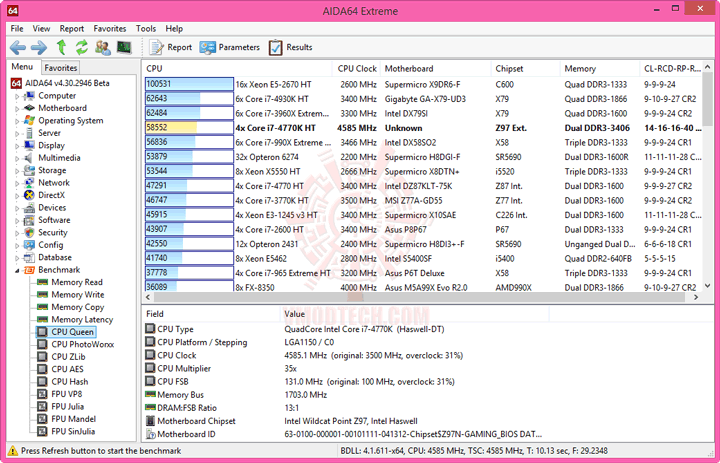Viewport: 720px width, 463px height.
Task: Sort by the CPU column header
Action: (237, 68)
